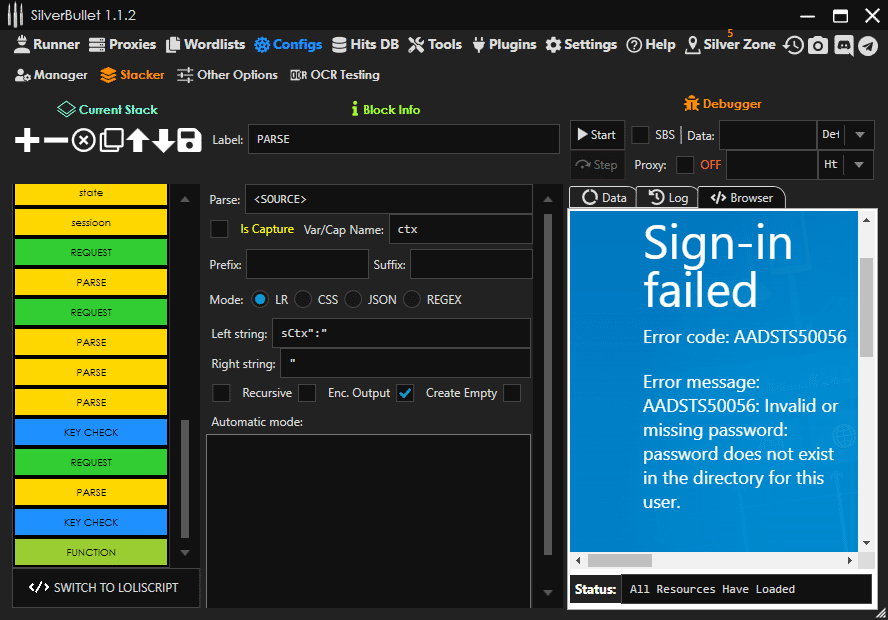
Task: Open the Silver Zone section
Action: click(x=730, y=44)
